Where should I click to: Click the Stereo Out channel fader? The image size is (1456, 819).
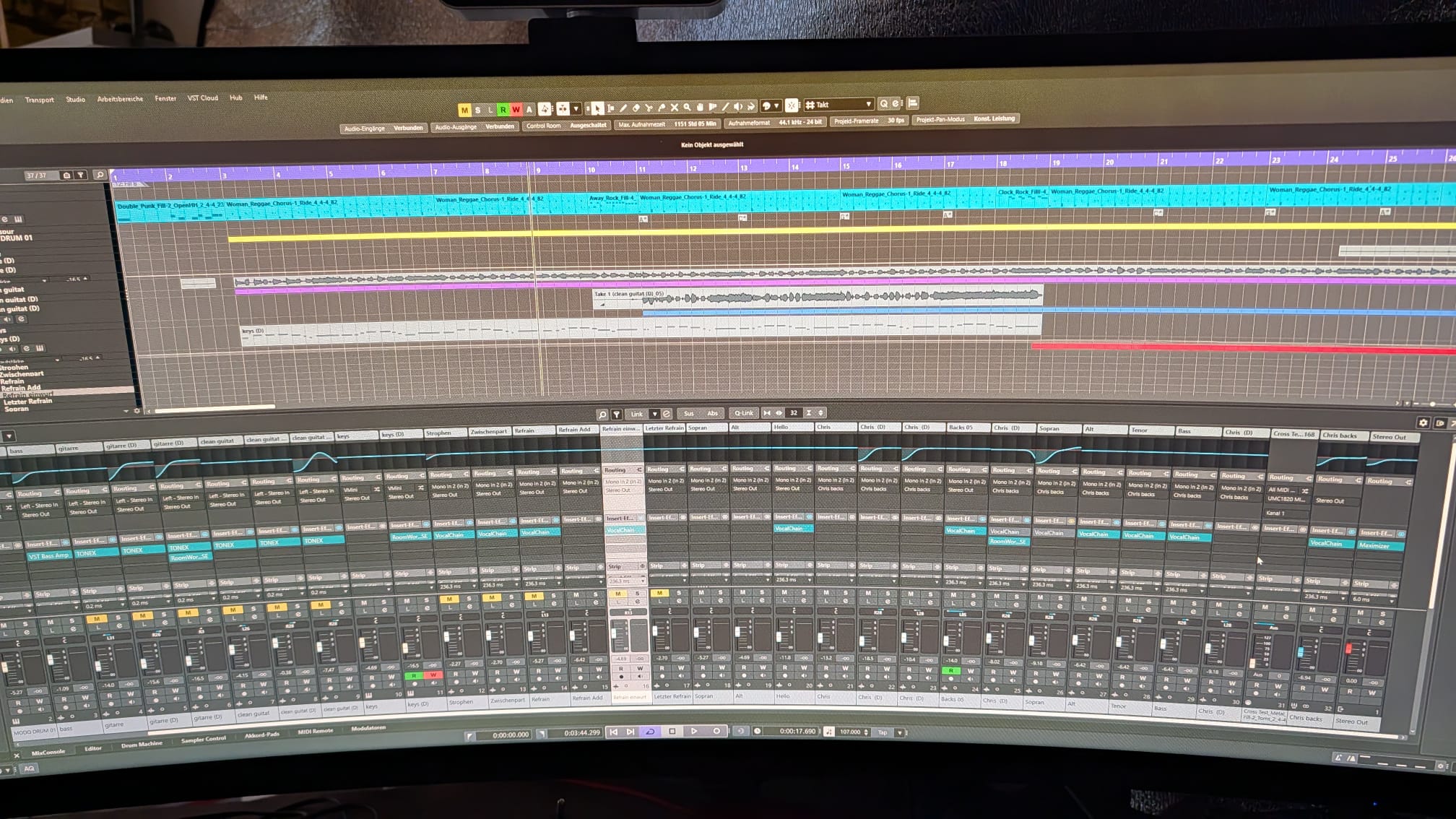click(x=1348, y=649)
